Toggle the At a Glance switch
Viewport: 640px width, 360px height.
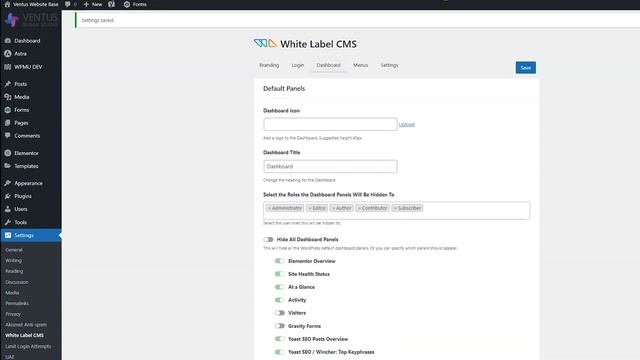coord(280,287)
